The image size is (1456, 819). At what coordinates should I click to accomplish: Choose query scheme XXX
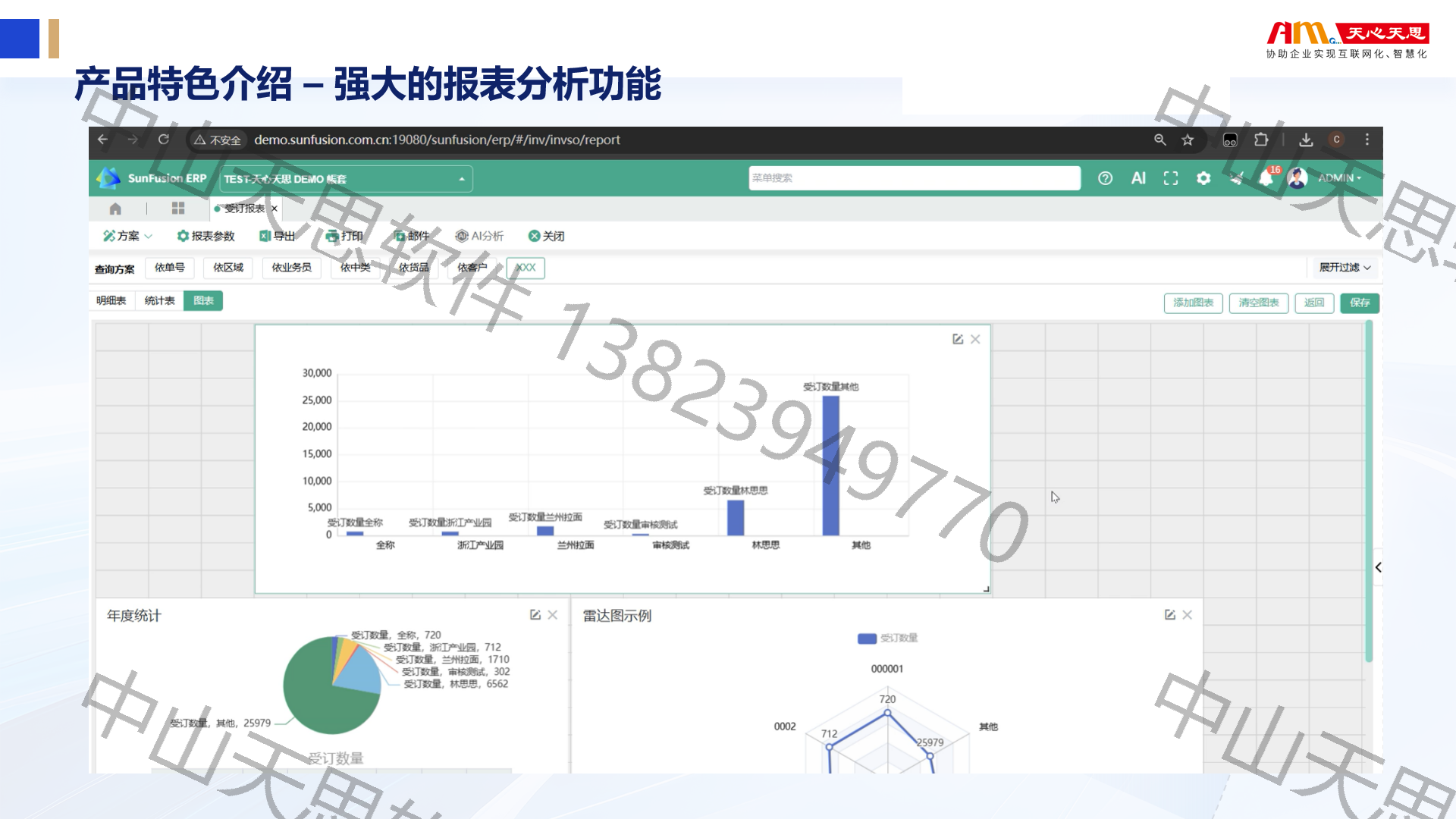pos(526,268)
